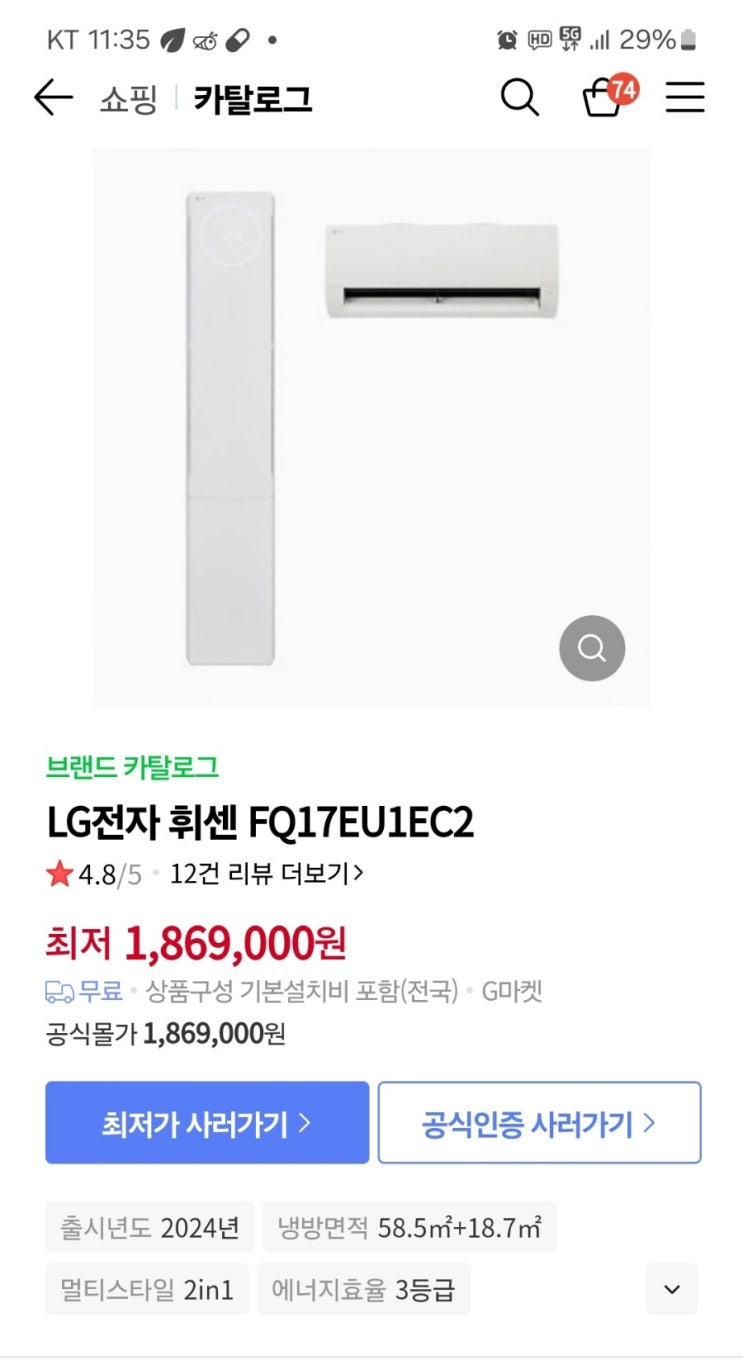Tap the red star rating icon
The image size is (743, 1360).
click(59, 874)
